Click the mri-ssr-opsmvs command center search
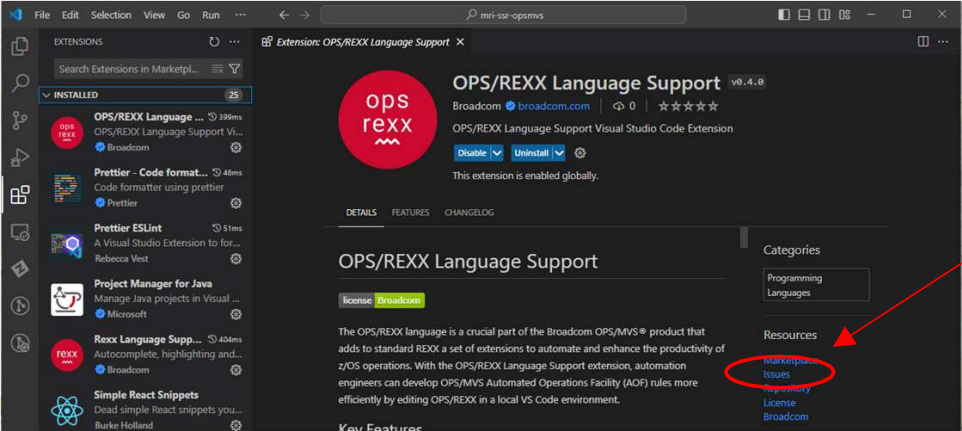 (x=504, y=15)
